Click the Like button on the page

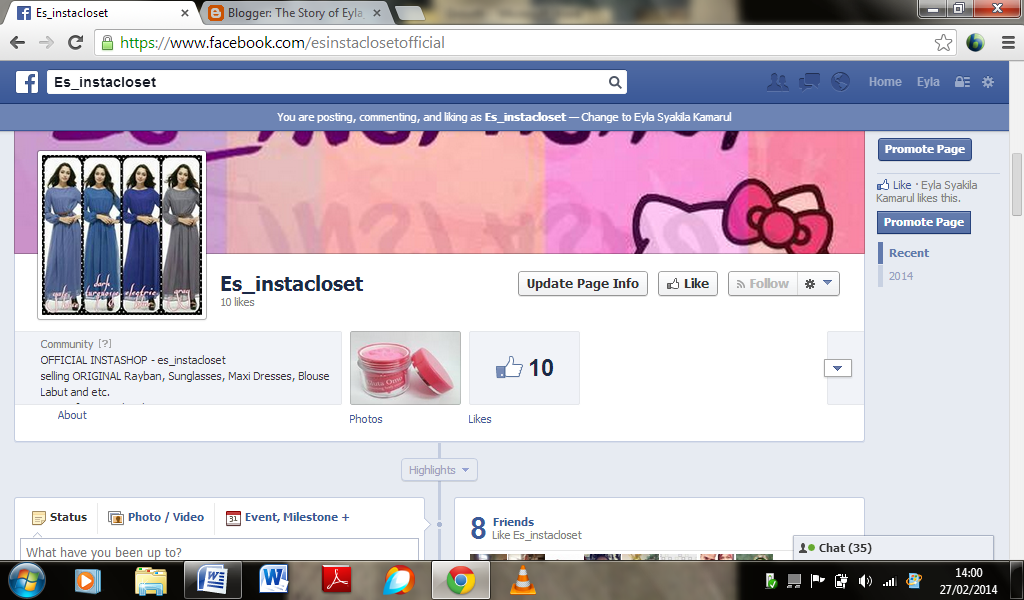(688, 283)
